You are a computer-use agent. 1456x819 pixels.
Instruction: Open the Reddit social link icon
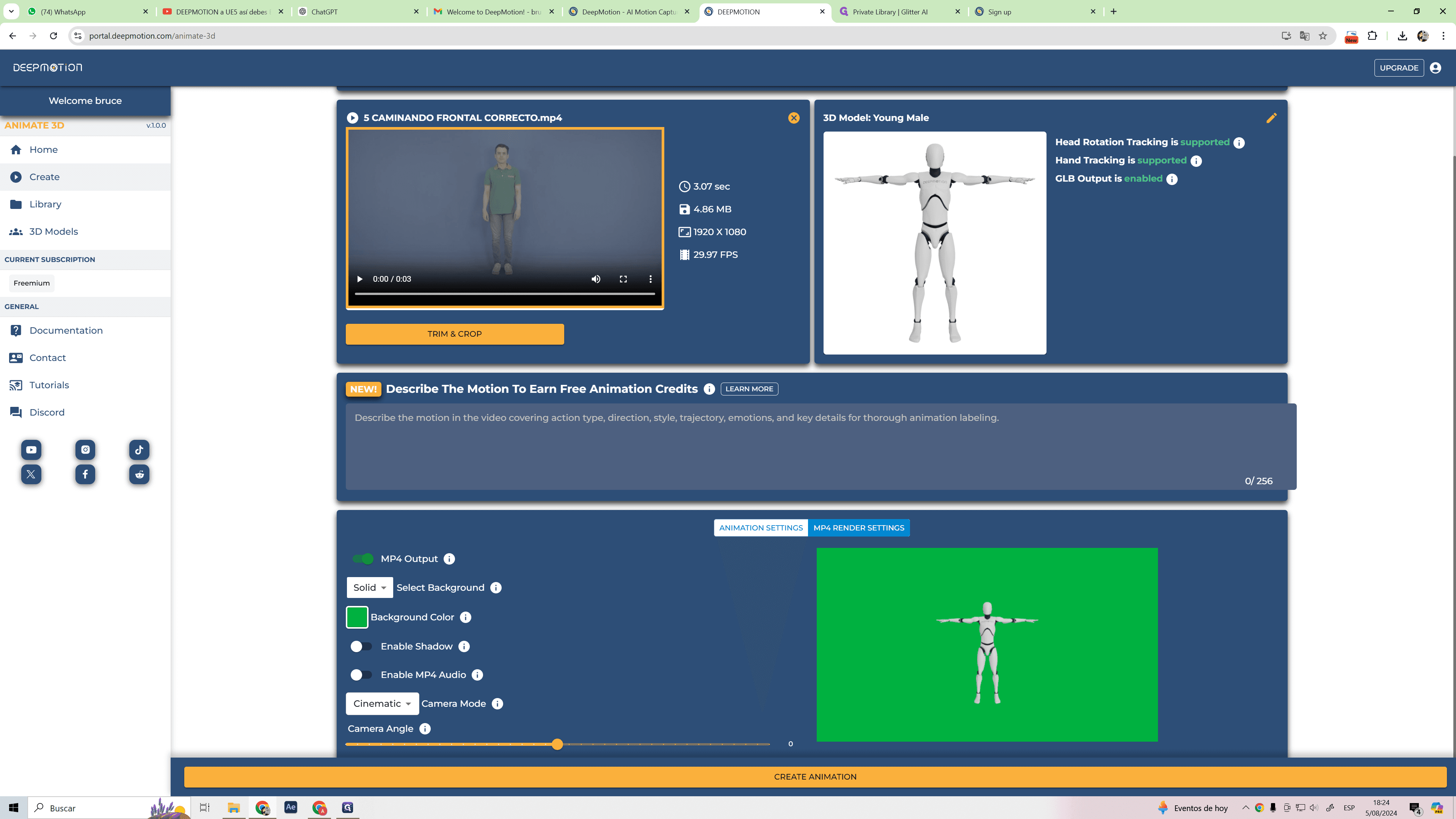(x=139, y=474)
